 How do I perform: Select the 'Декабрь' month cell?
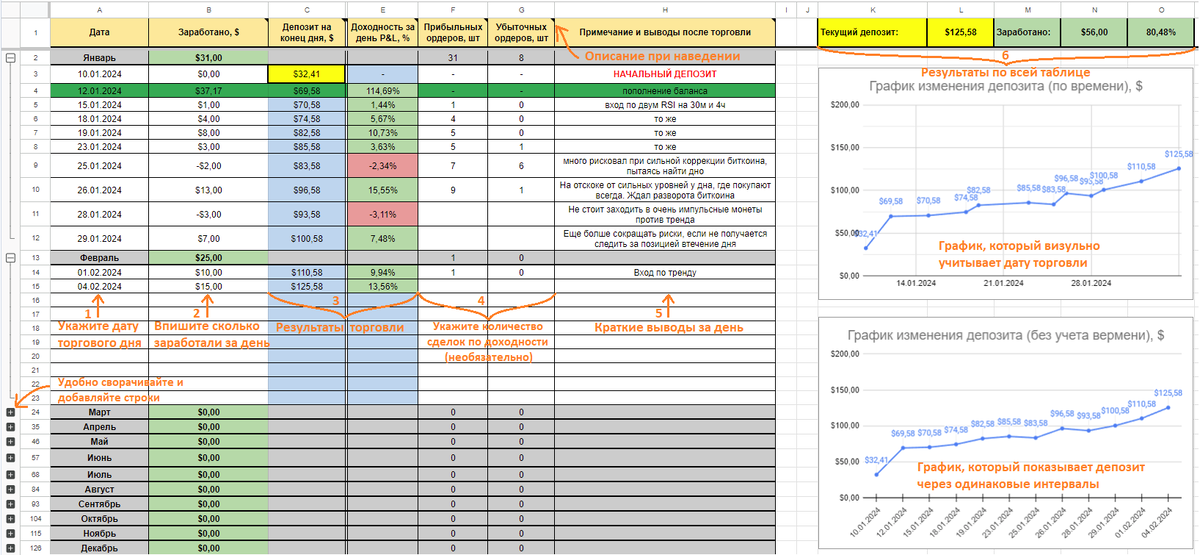pyautogui.click(x=99, y=548)
